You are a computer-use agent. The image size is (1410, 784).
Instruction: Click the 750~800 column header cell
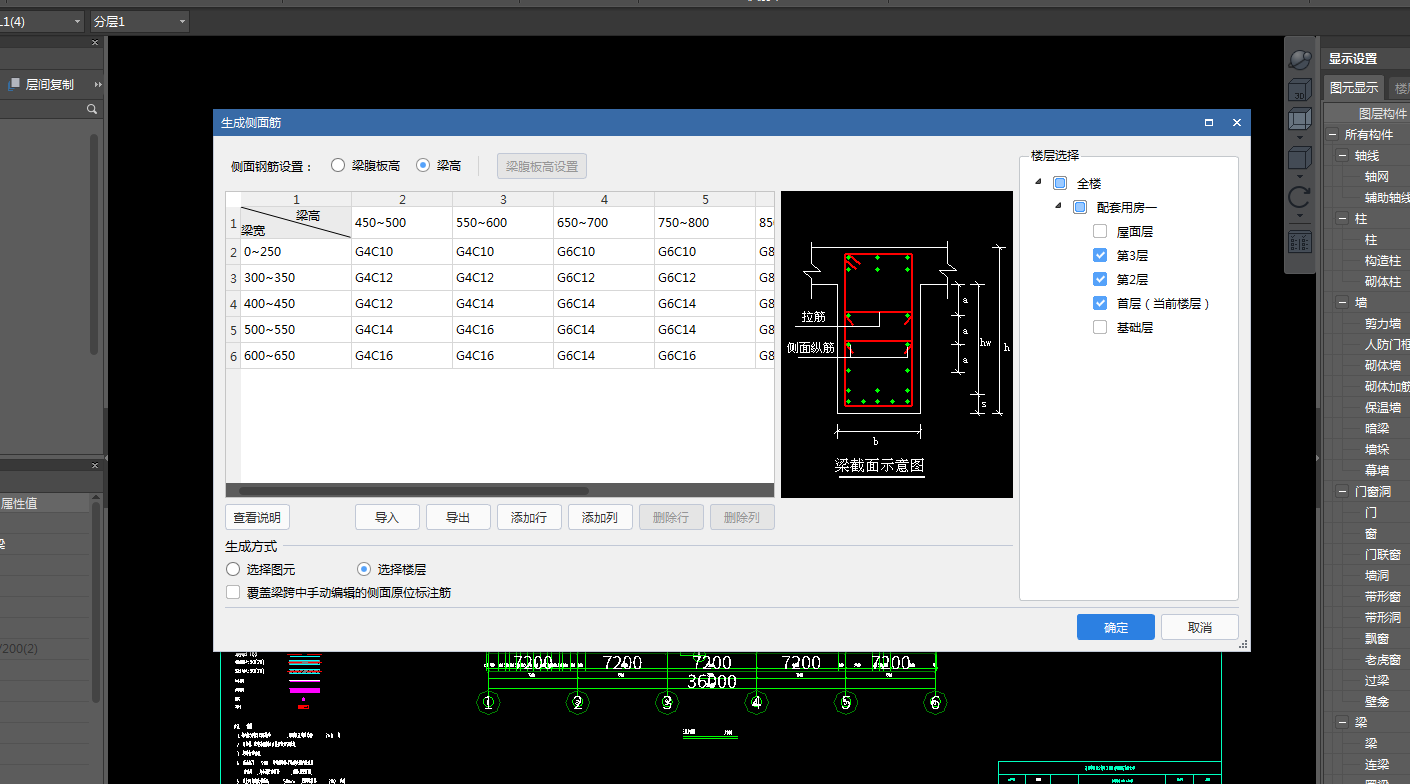pos(705,223)
